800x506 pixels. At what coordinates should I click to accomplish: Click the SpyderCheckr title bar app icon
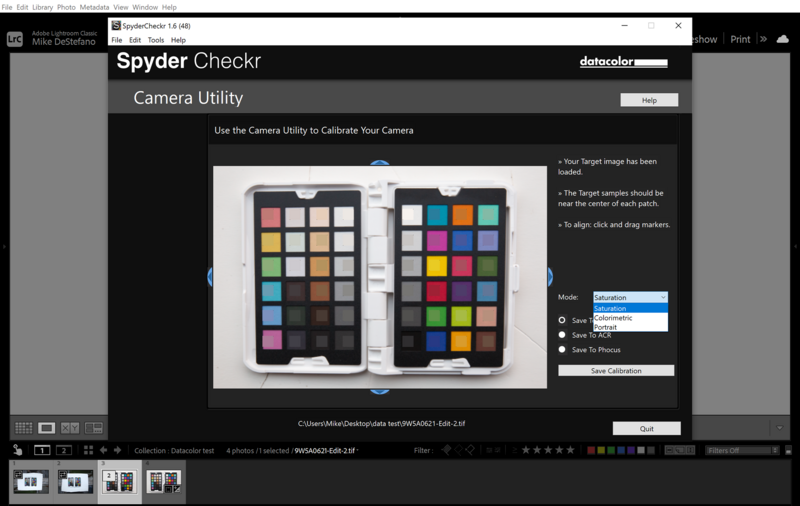(116, 26)
